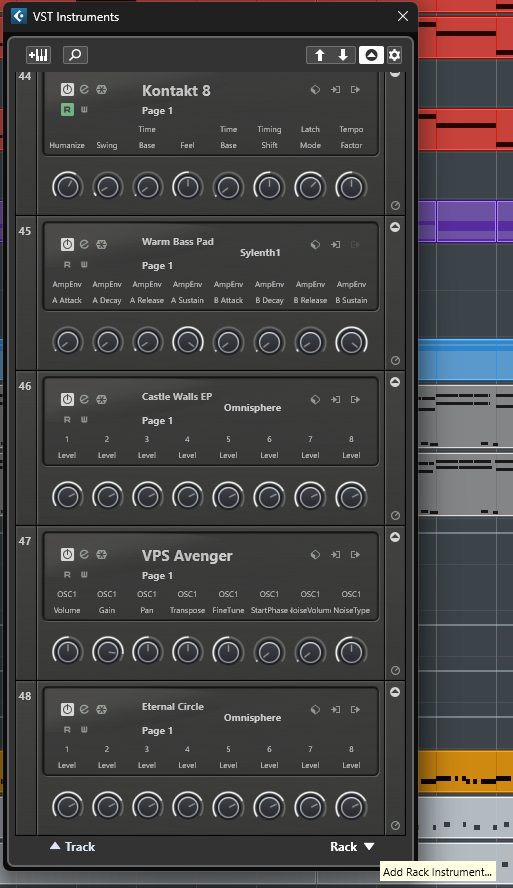
Task: Click Kontakt 8 input options icon
Action: point(335,89)
